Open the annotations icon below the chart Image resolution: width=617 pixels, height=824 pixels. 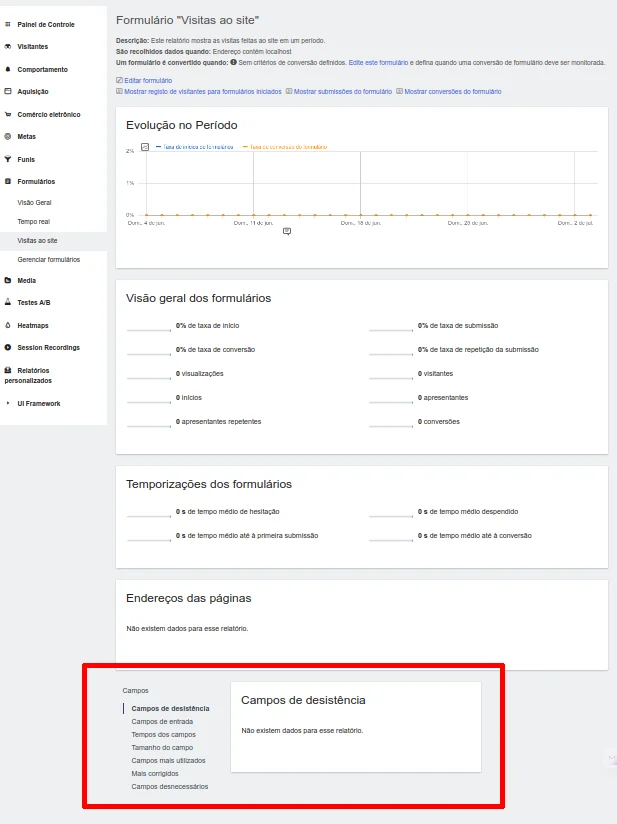point(287,231)
